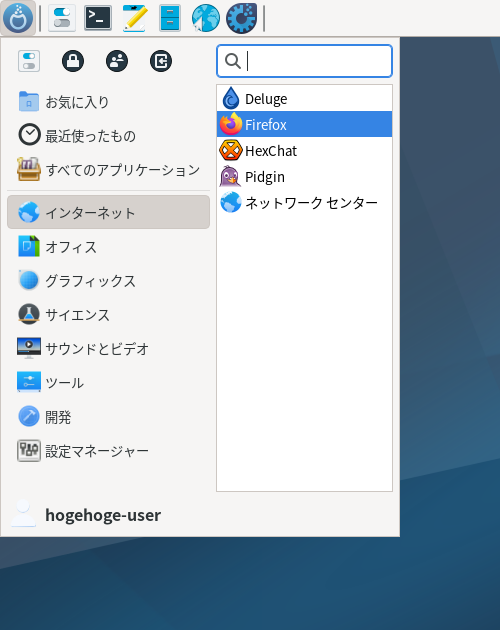
Task: Open the file manager cabinet icon
Action: [170, 18]
